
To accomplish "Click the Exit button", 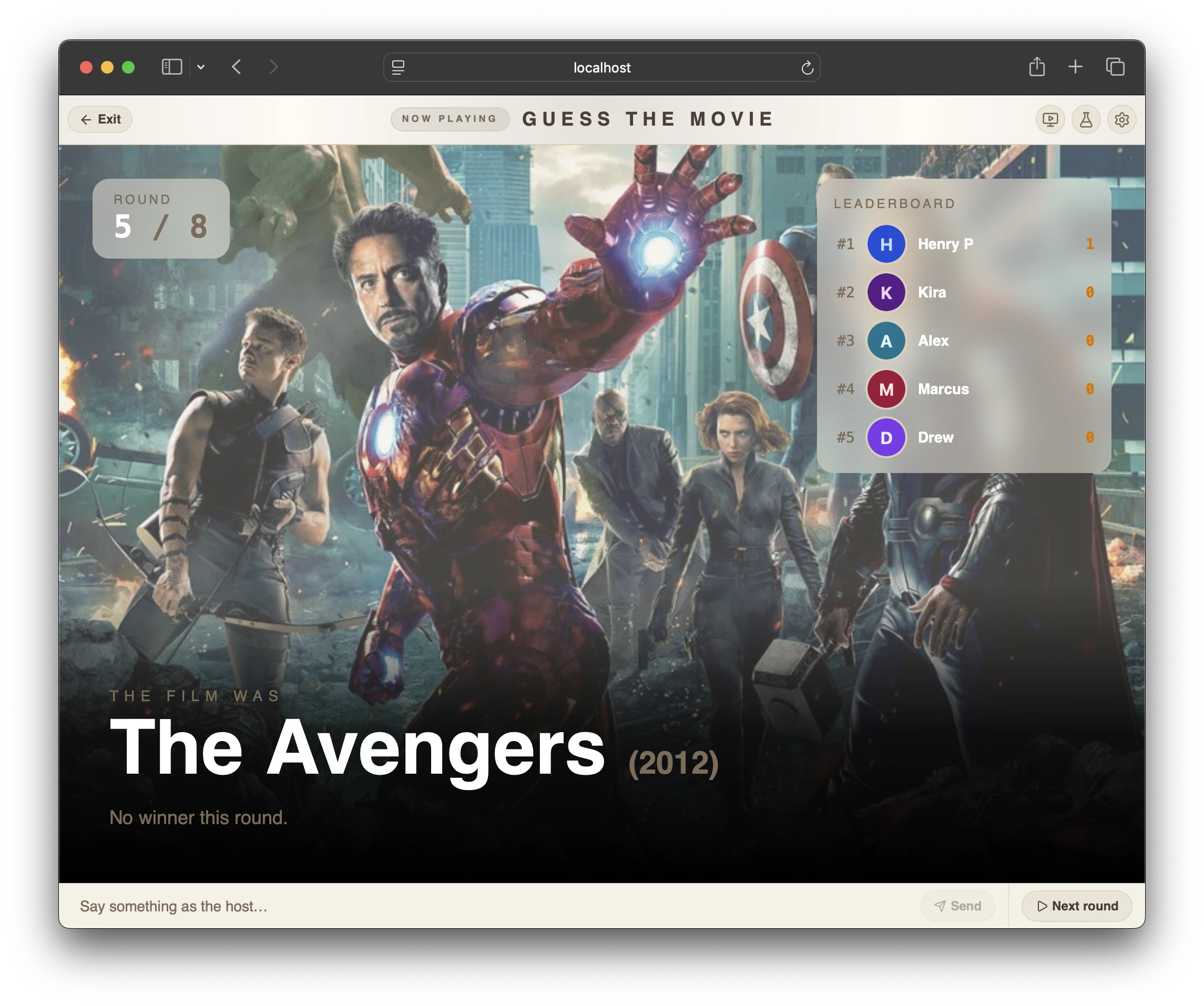I will (100, 119).
